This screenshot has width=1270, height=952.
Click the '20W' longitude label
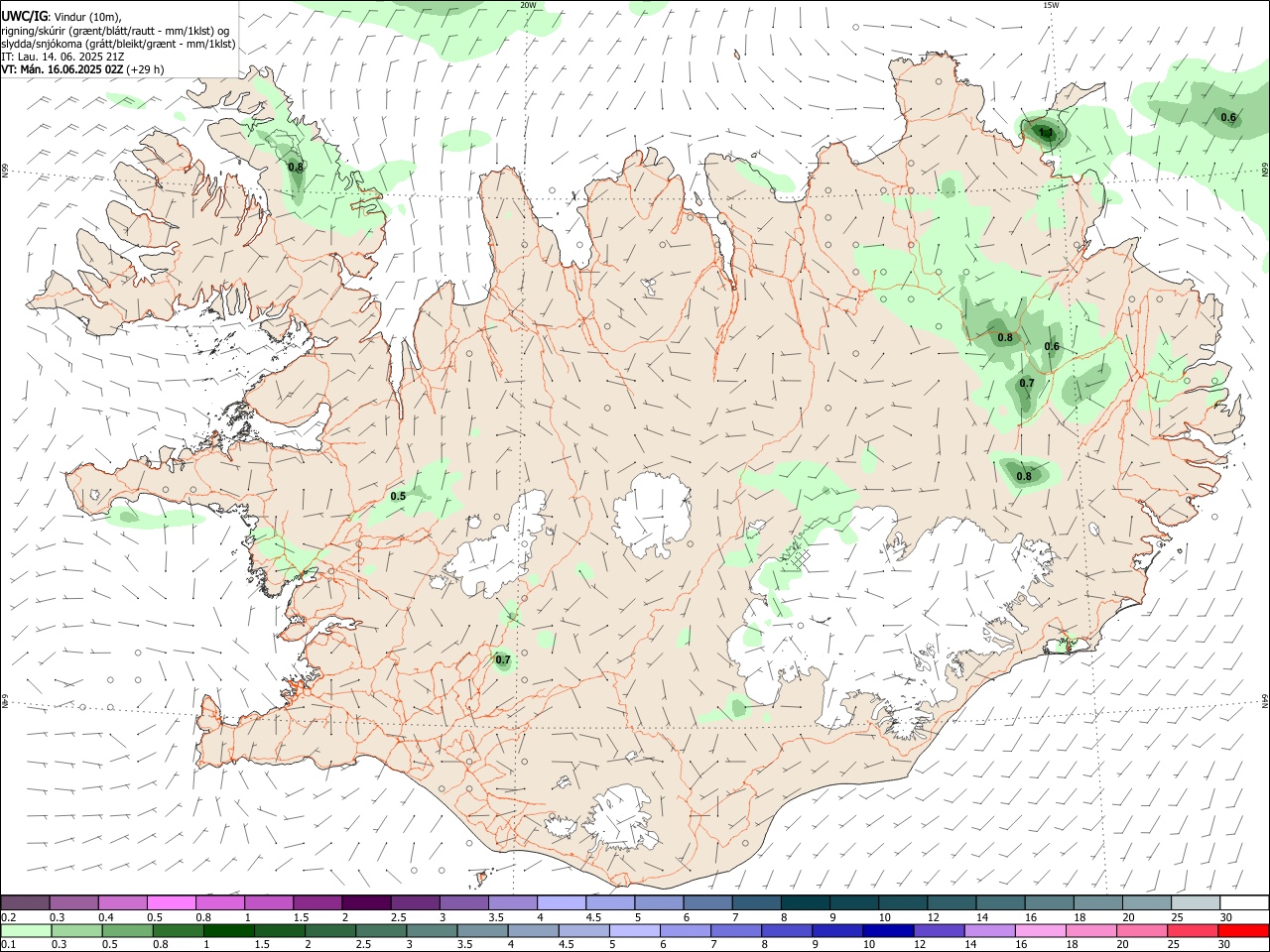(528, 5)
